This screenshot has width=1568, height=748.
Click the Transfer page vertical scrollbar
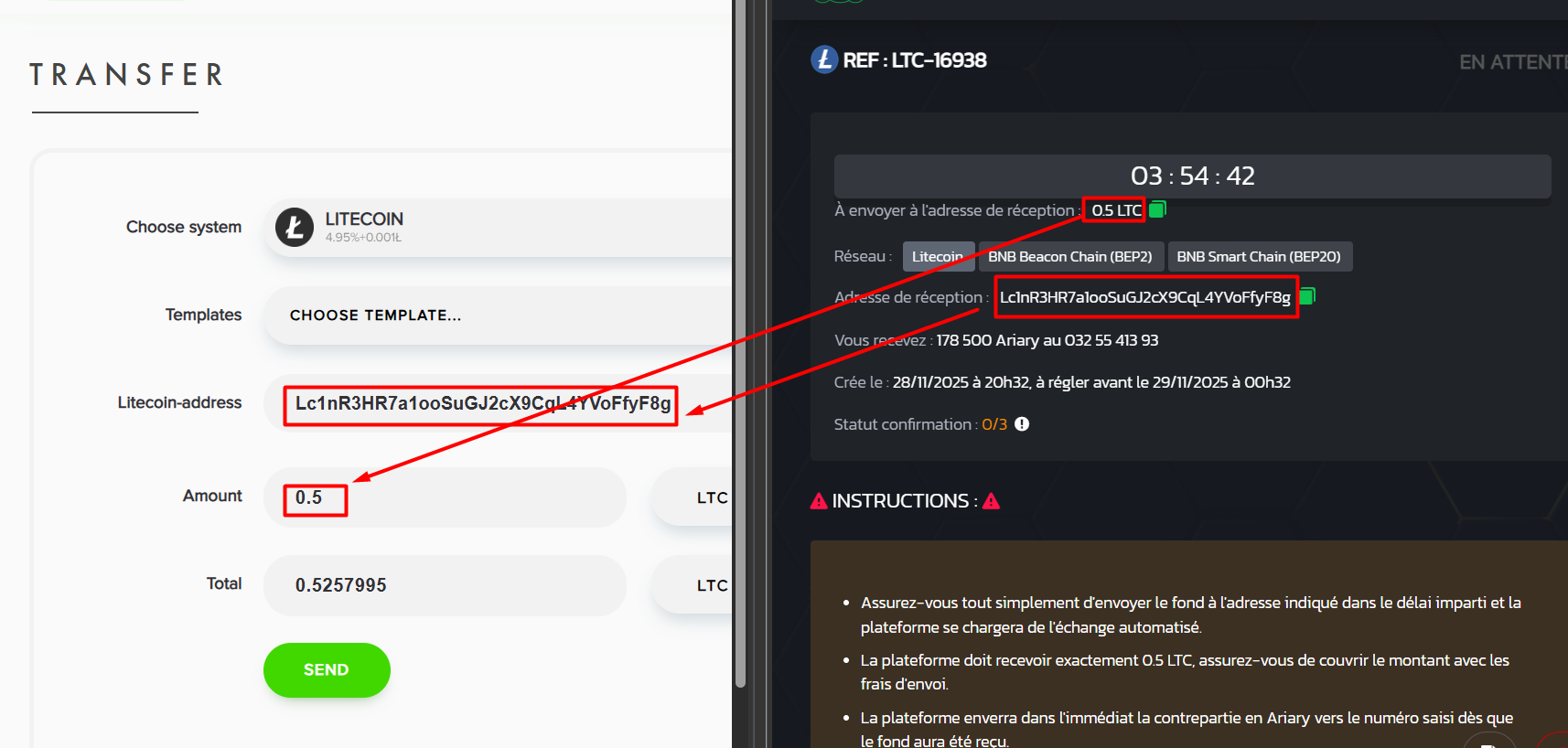[x=740, y=343]
